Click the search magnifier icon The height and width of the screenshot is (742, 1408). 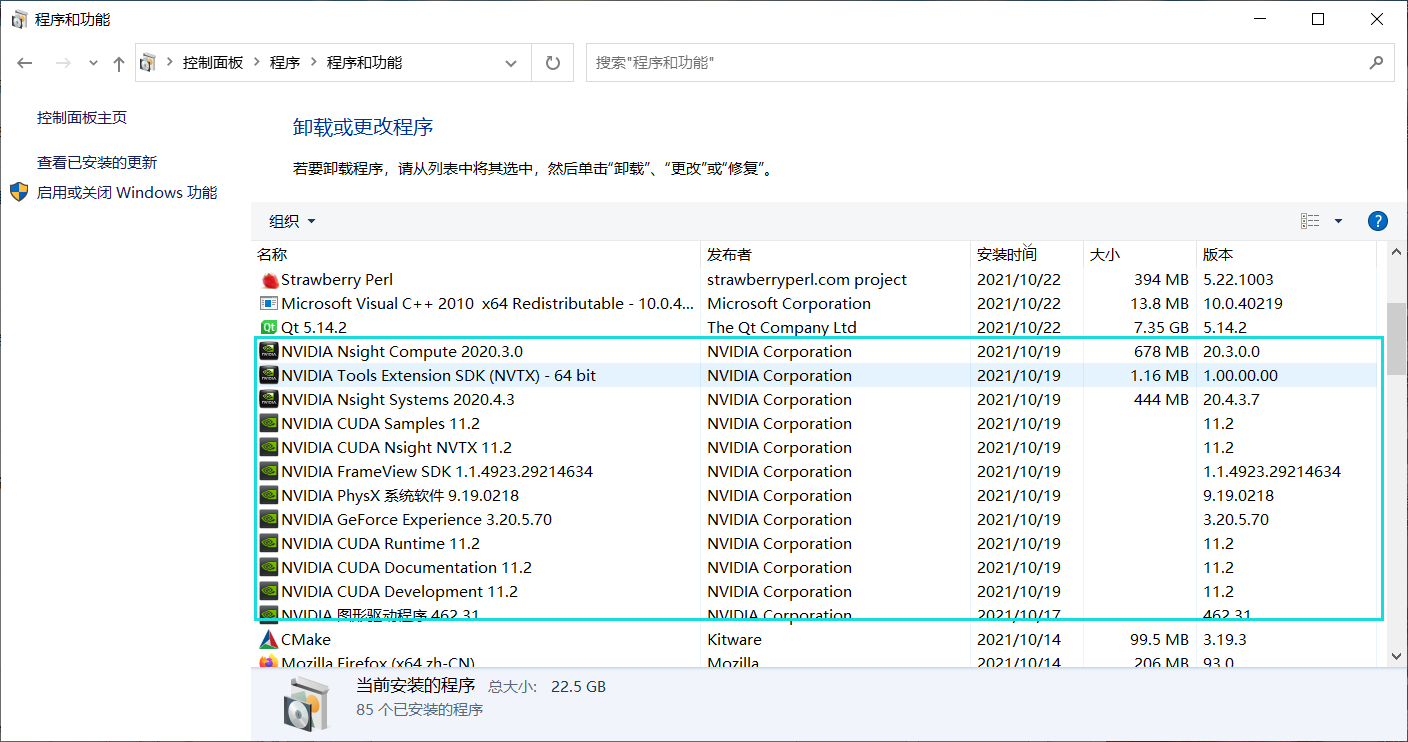click(1376, 62)
